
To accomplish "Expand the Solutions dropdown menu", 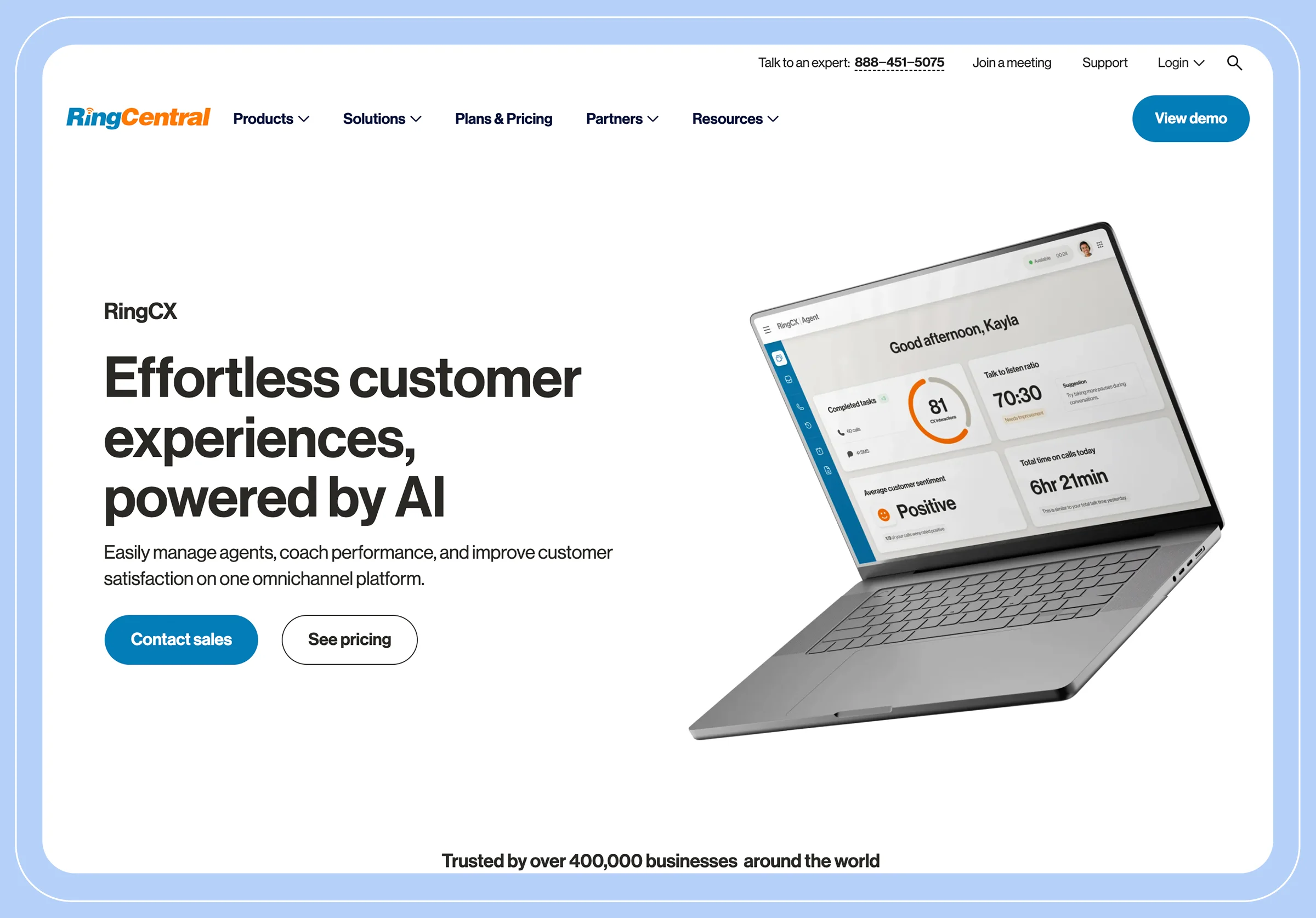I will click(x=380, y=119).
